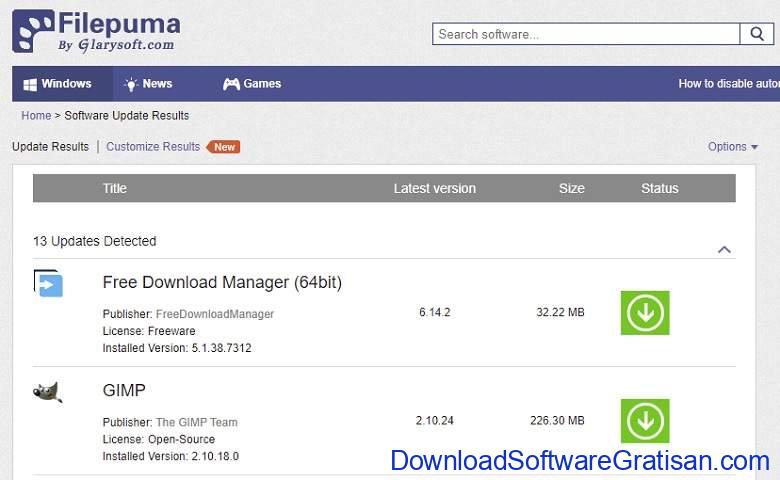Click the Installed Version 5.1.38.7312 text

[177, 348]
